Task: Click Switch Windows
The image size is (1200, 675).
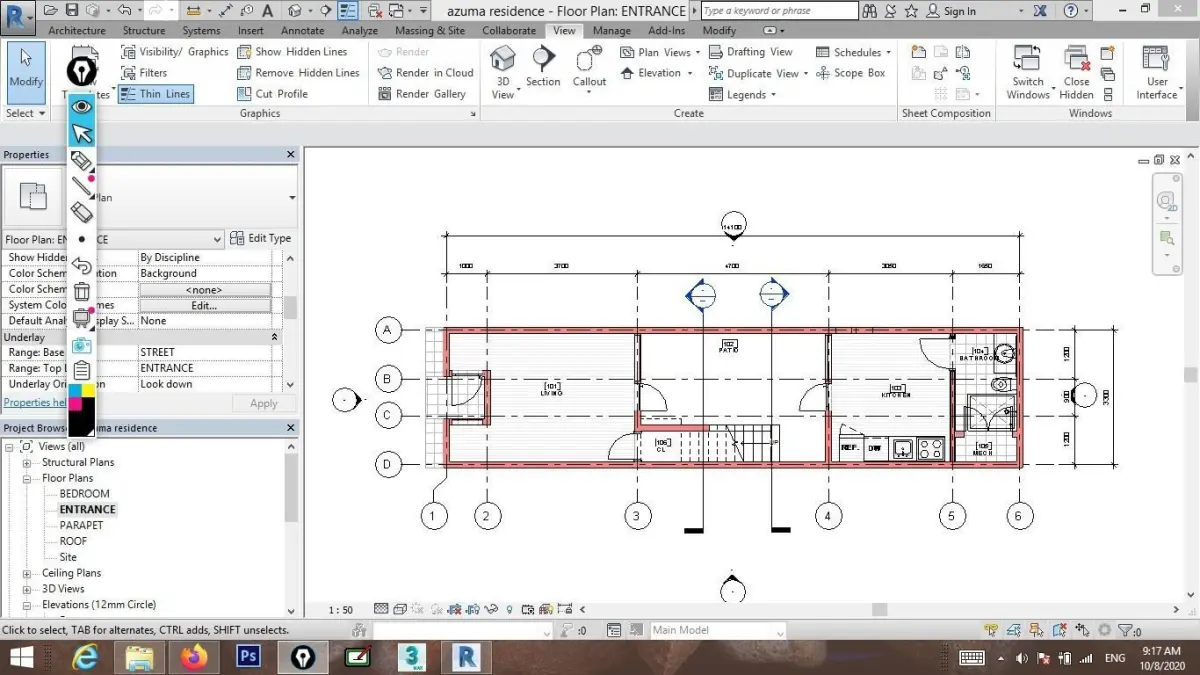Action: point(1027,72)
